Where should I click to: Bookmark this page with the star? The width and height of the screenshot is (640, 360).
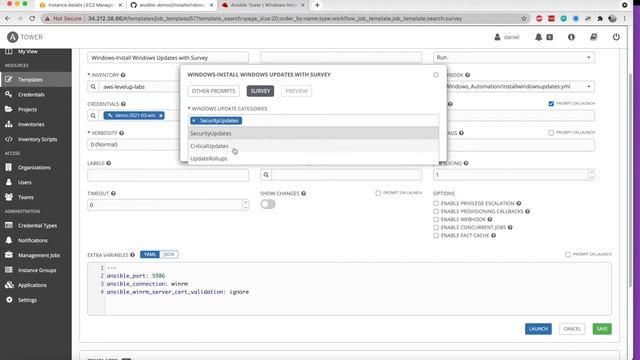click(524, 18)
